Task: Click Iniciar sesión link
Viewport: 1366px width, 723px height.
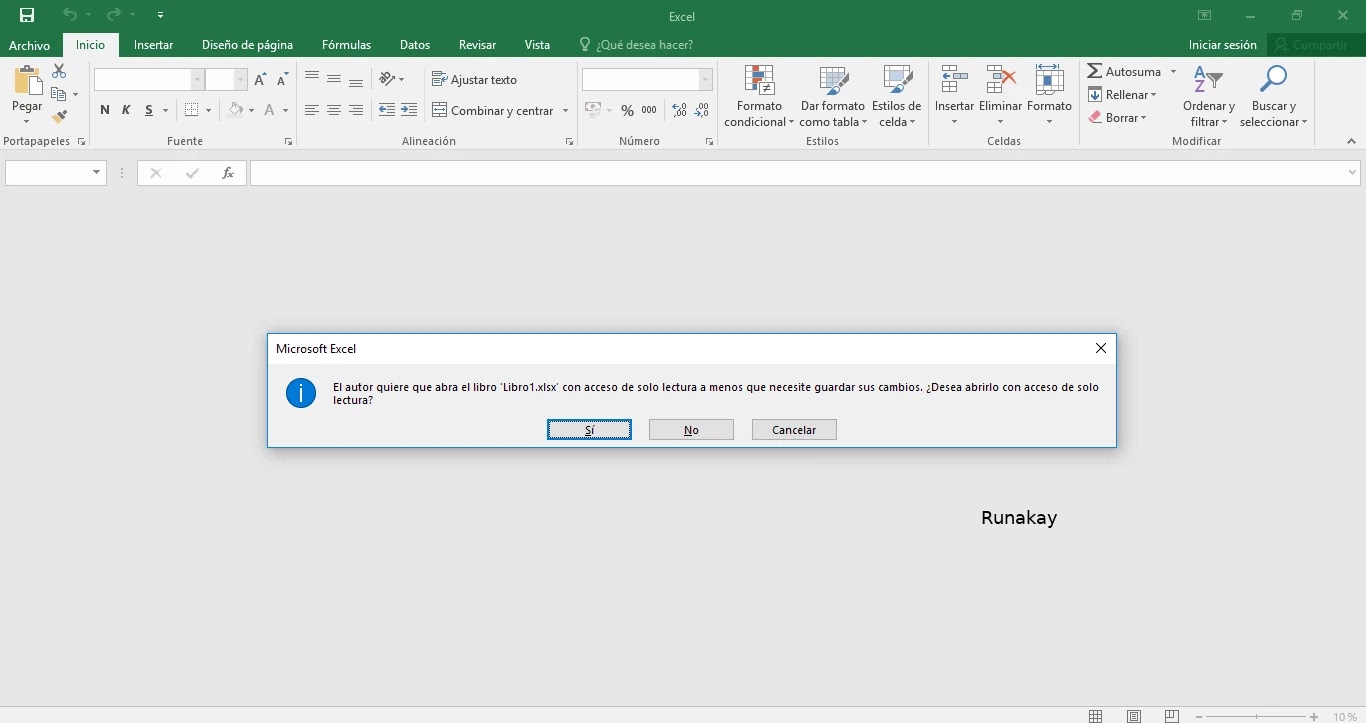Action: click(1222, 45)
